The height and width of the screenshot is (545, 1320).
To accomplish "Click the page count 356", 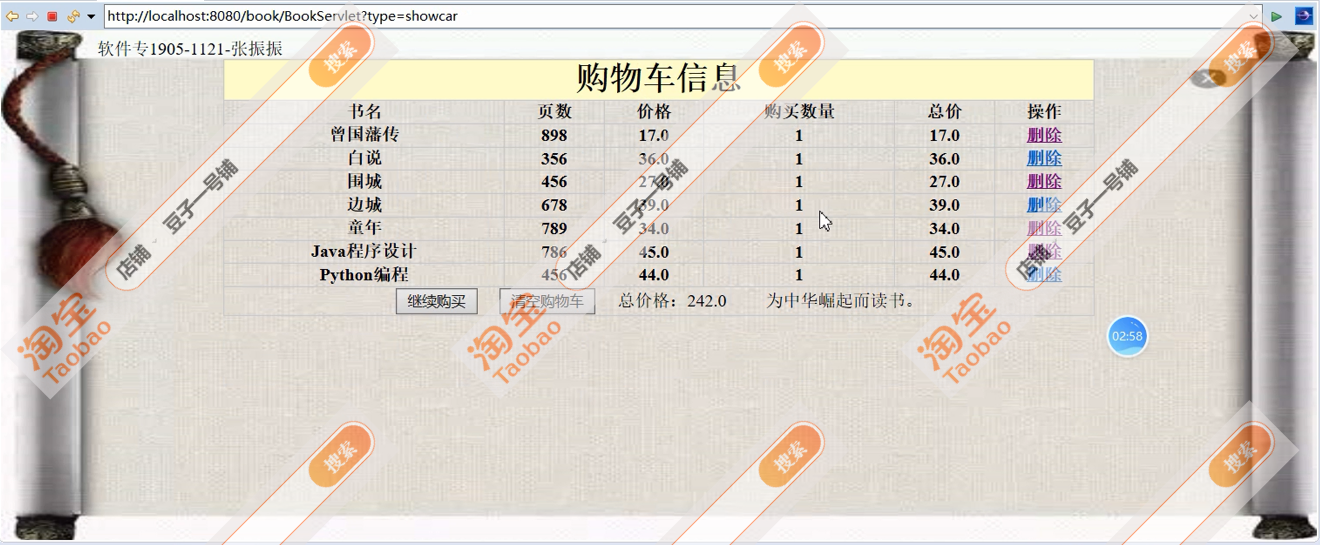I will tap(554, 159).
